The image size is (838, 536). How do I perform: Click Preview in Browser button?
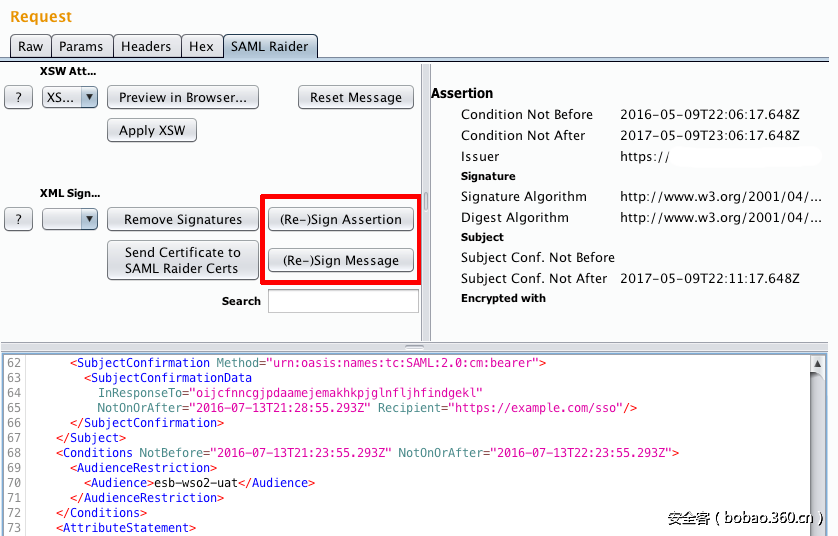pyautogui.click(x=183, y=97)
